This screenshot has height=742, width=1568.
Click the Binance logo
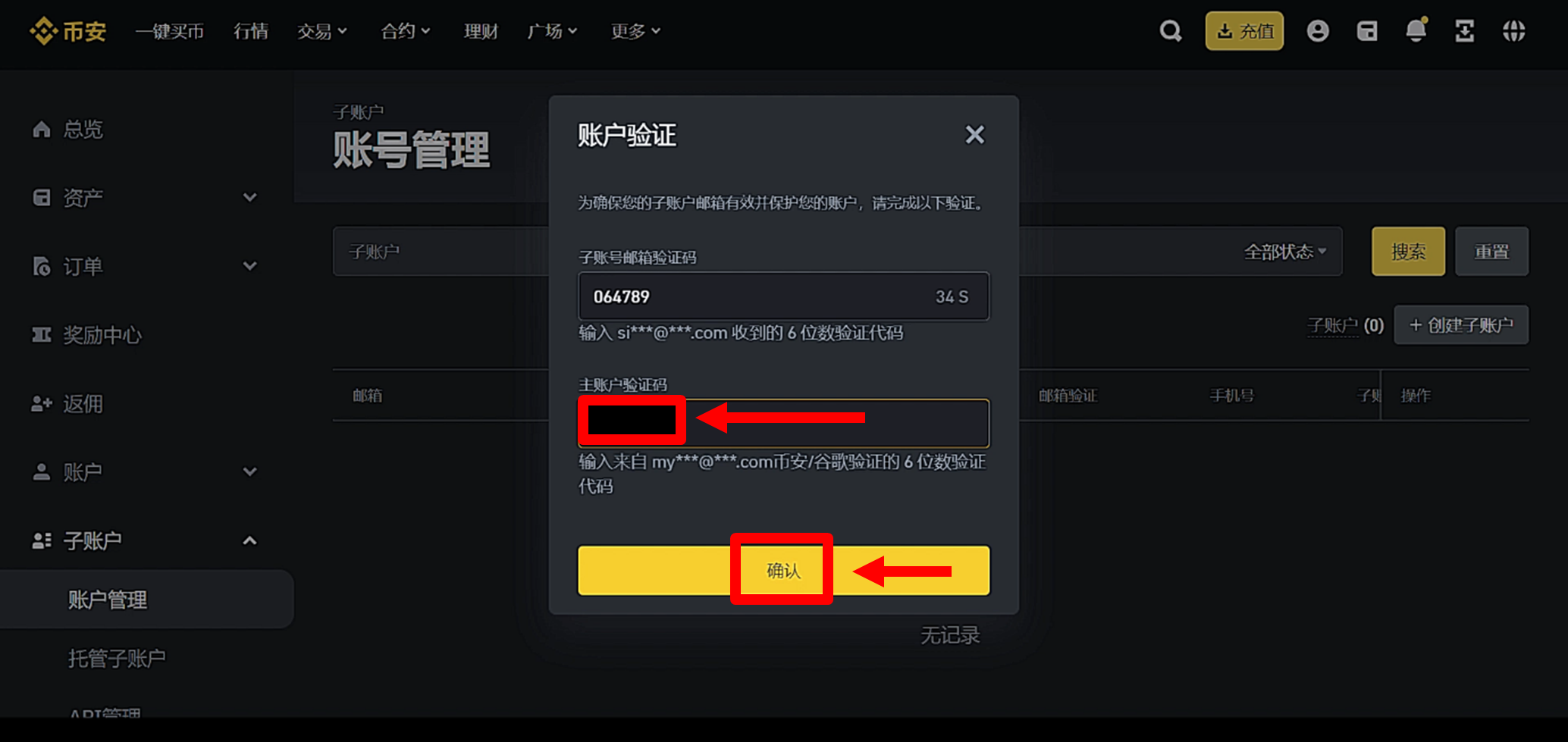coord(67,30)
